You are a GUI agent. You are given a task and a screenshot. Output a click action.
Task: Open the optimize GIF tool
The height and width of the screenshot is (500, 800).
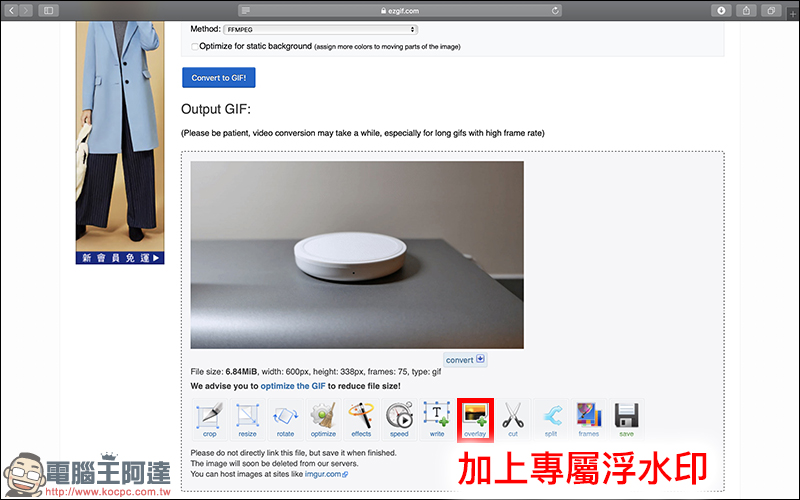pos(323,419)
